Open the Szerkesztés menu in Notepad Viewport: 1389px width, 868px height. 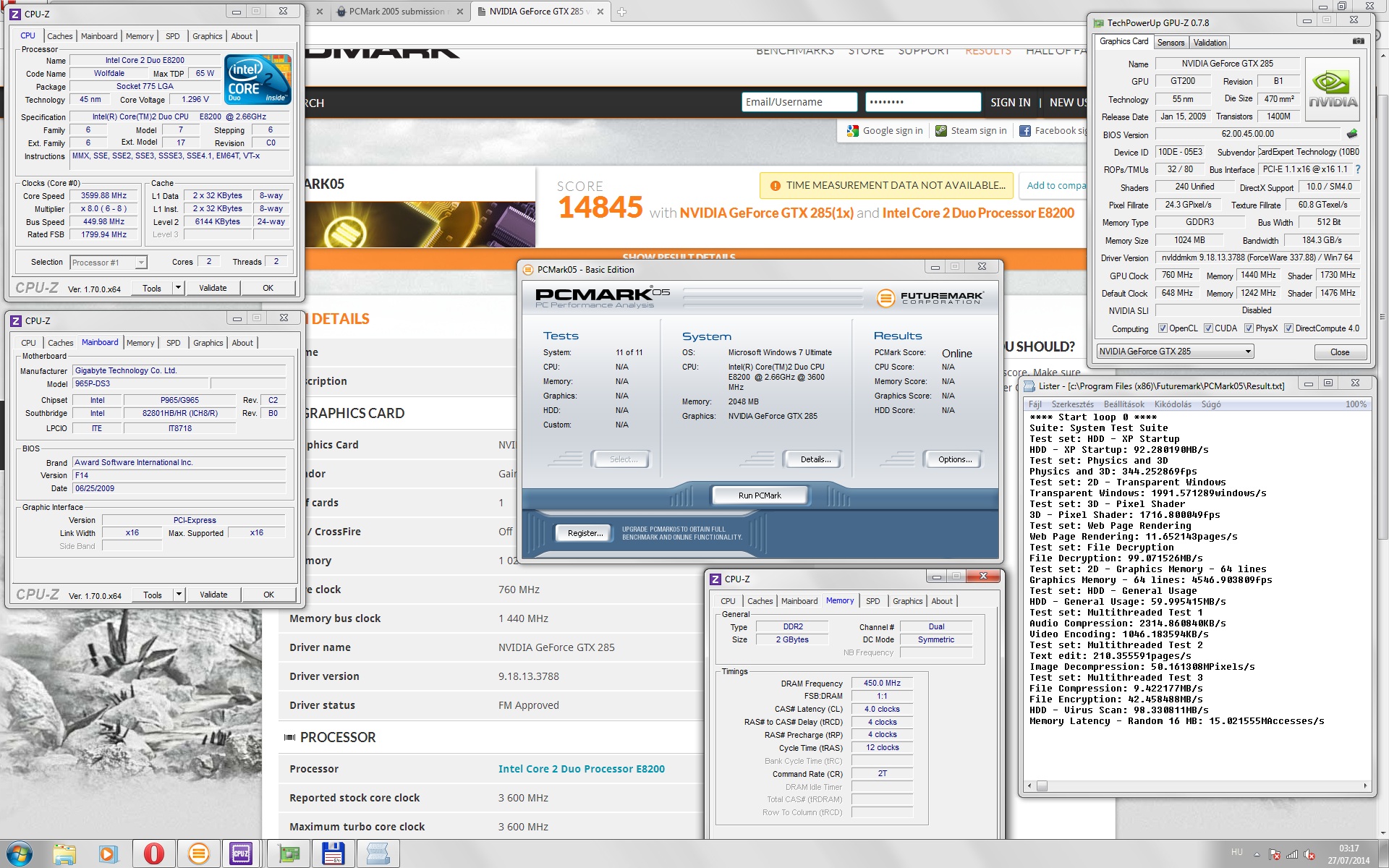pyautogui.click(x=1072, y=404)
